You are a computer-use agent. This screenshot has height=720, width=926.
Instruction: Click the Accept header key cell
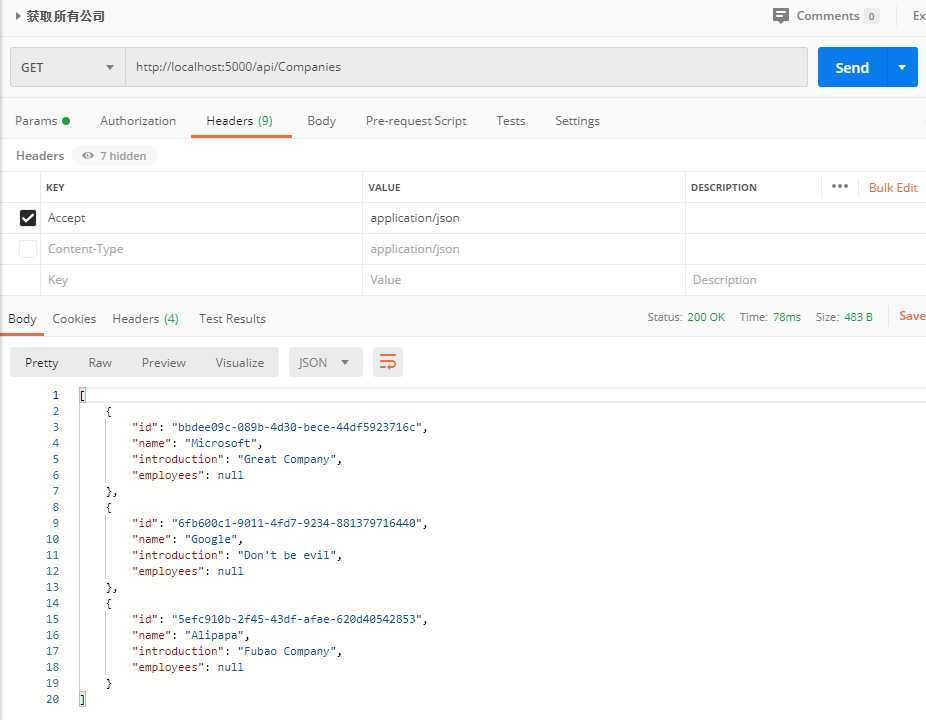coord(201,218)
